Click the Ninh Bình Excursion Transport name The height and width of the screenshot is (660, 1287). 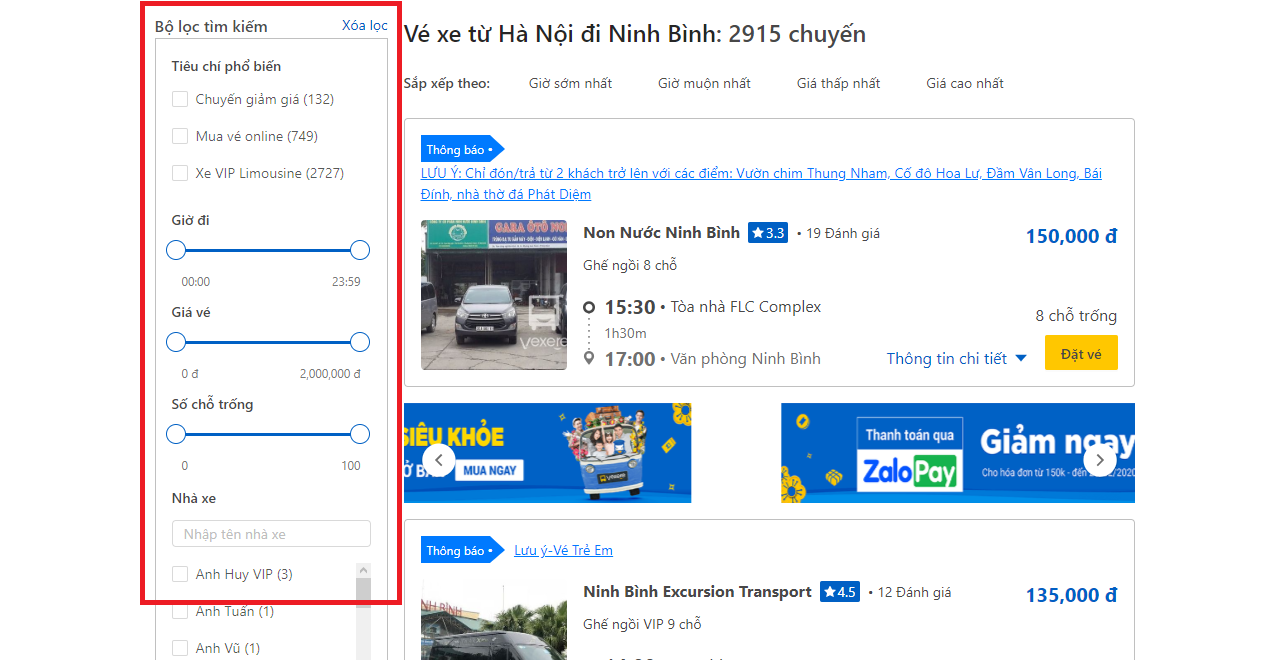click(697, 591)
